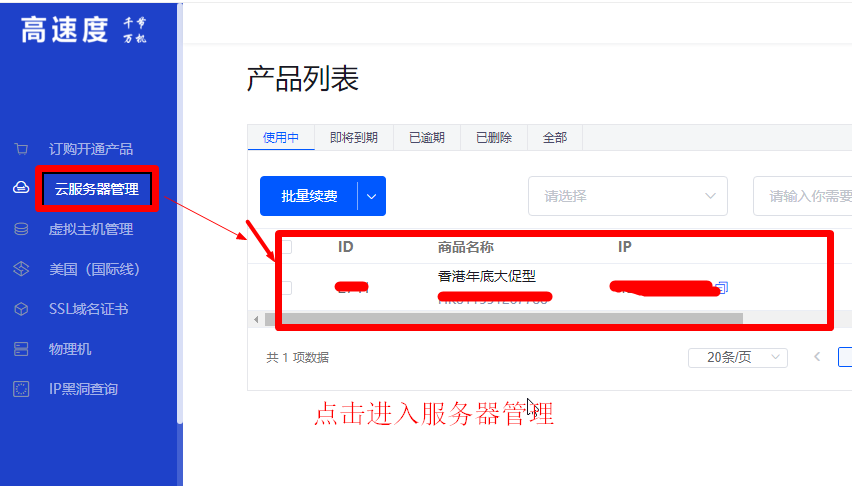Click the server icon beside 物理机
Image resolution: width=852 pixels, height=486 pixels.
[21, 348]
